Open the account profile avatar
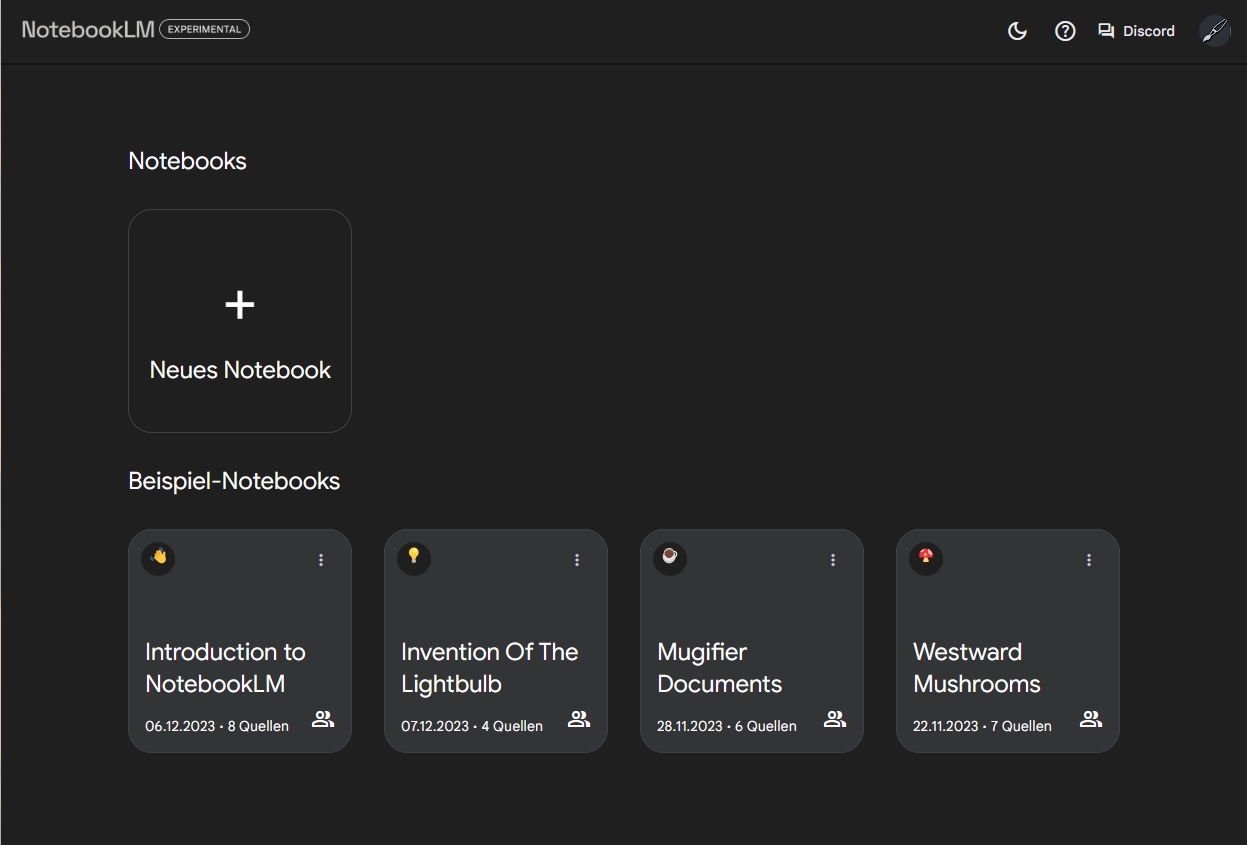Viewport: 1247px width, 845px height. coord(1215,31)
